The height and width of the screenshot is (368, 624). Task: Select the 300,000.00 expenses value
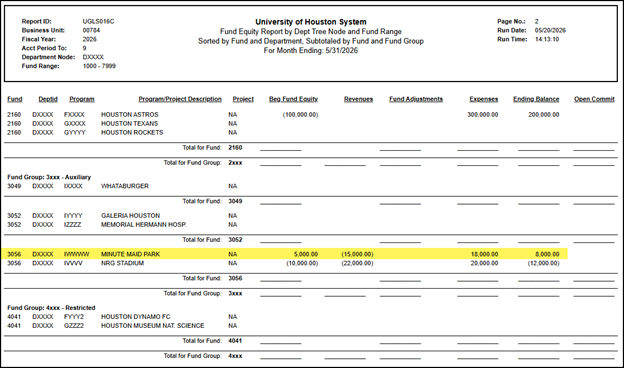tap(483, 115)
